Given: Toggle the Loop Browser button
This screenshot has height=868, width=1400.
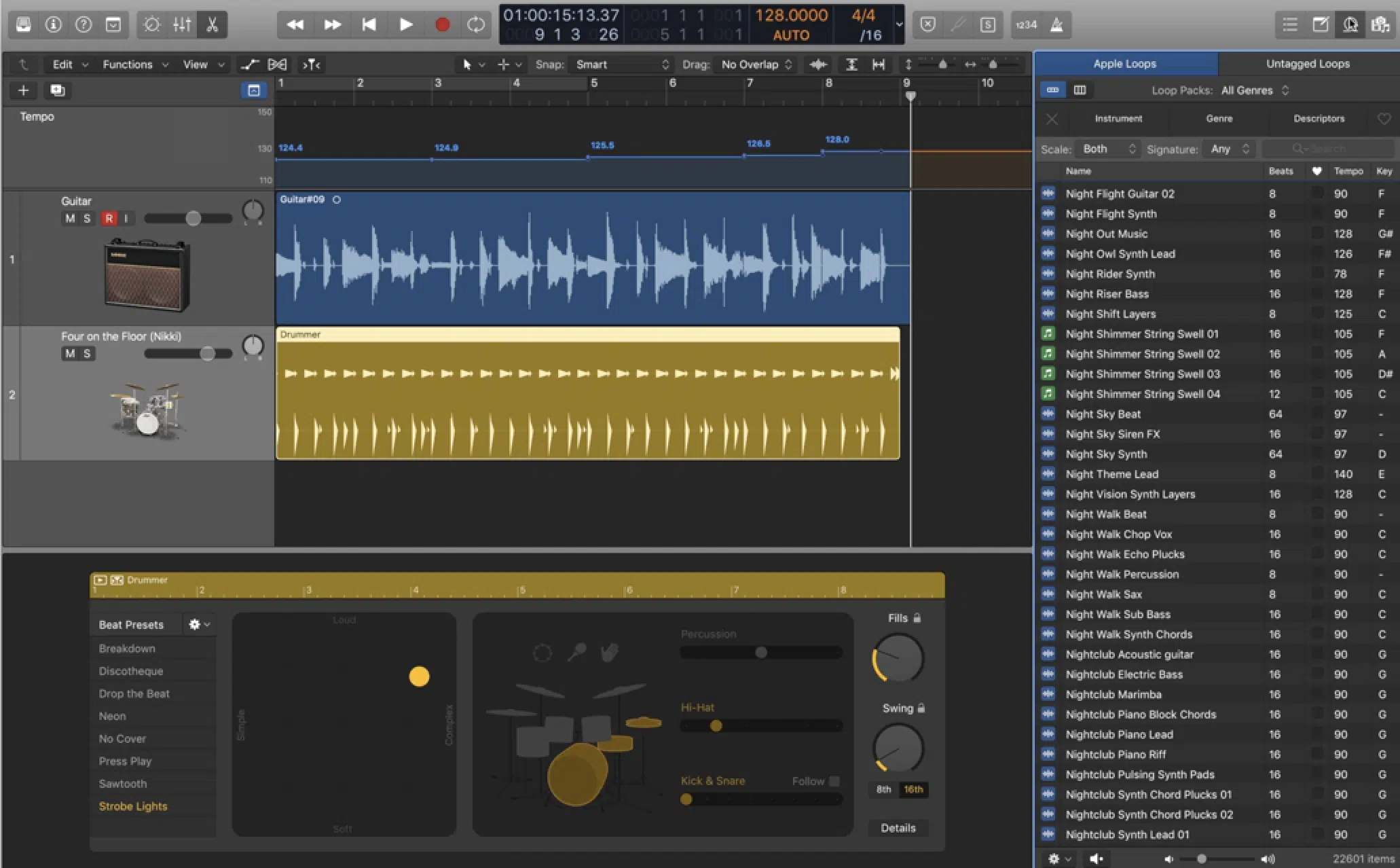Looking at the screenshot, I should click(1350, 25).
